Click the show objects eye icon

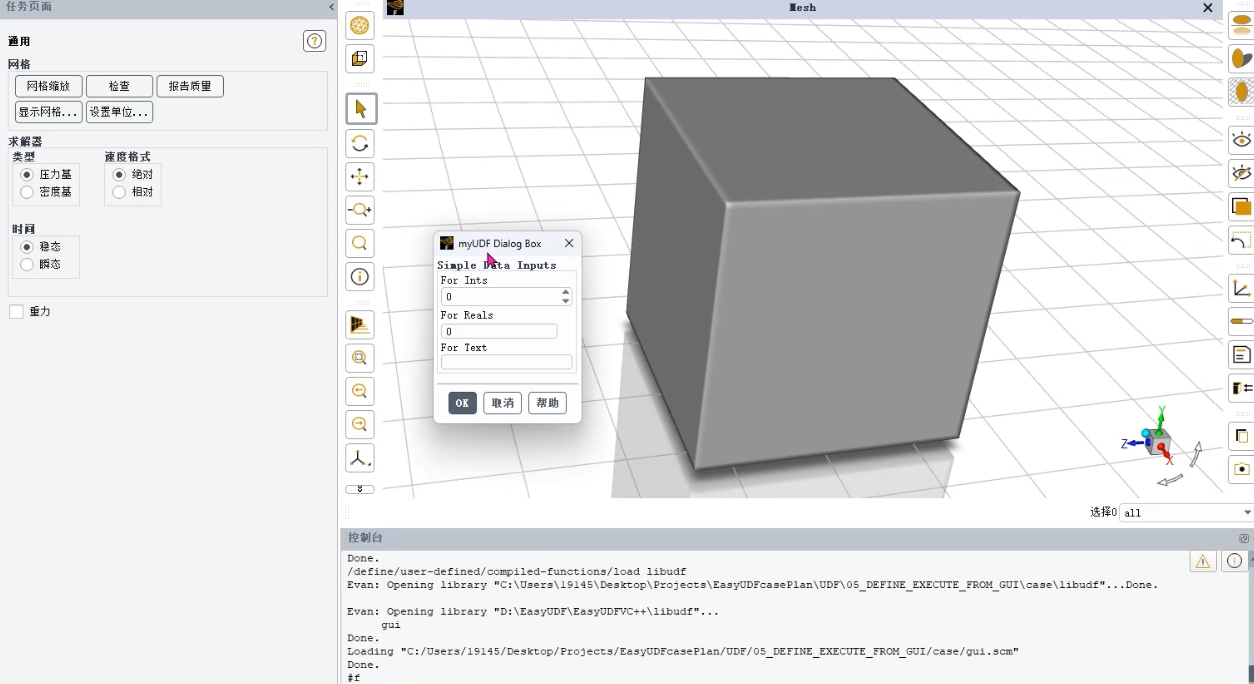coord(1242,139)
